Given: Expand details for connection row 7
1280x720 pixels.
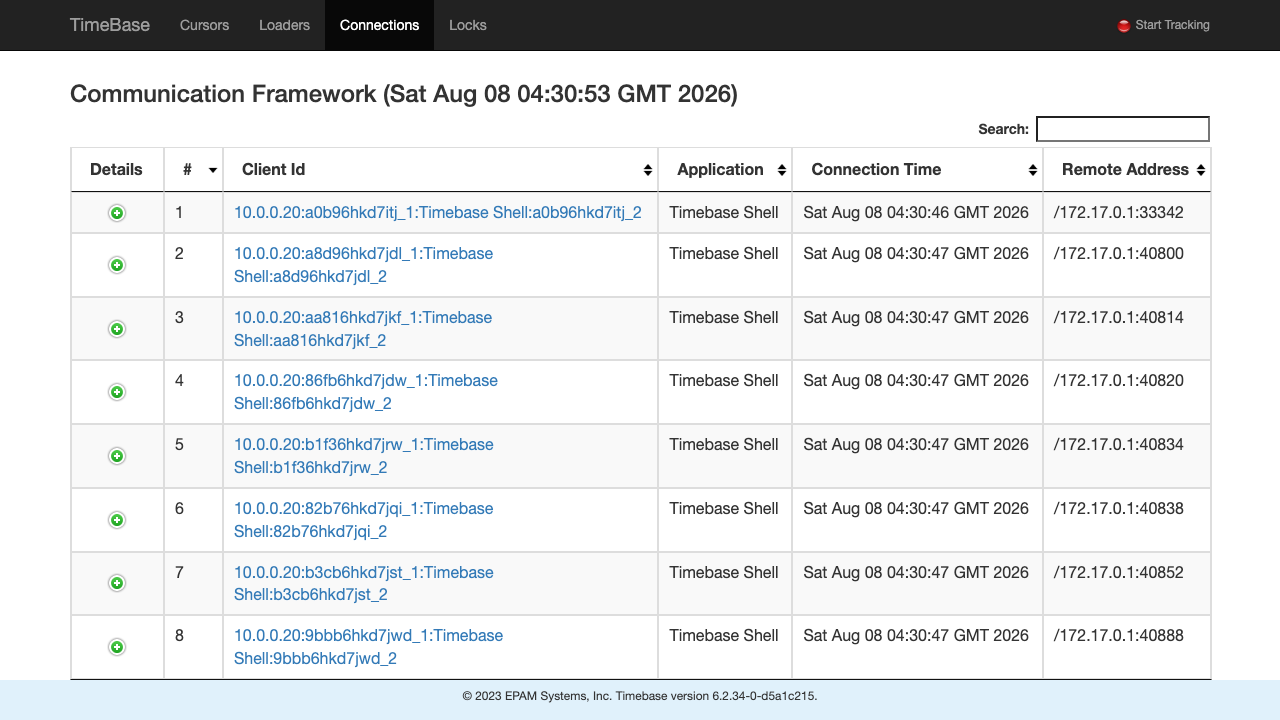Looking at the screenshot, I should [117, 583].
